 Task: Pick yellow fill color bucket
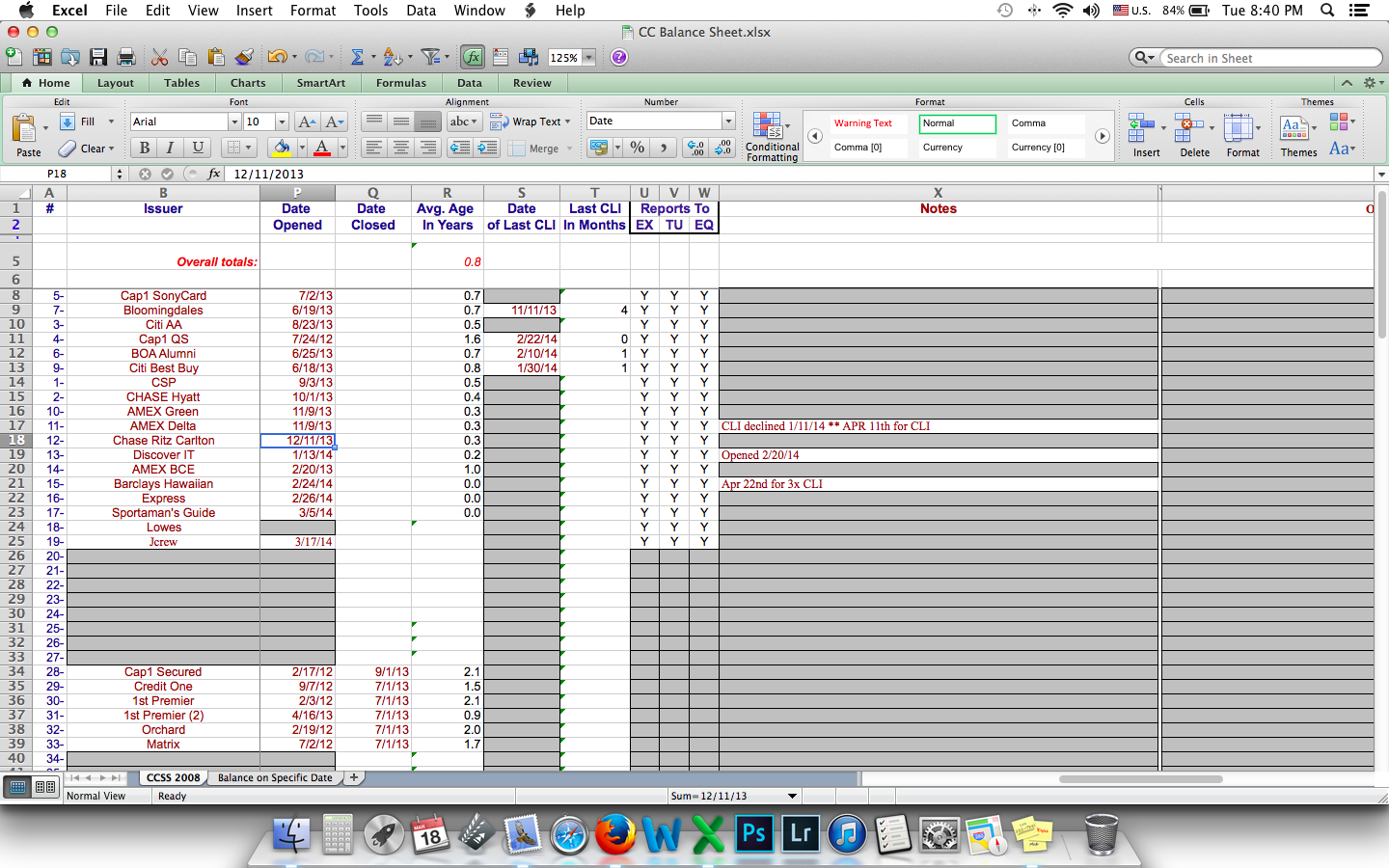coord(281,148)
